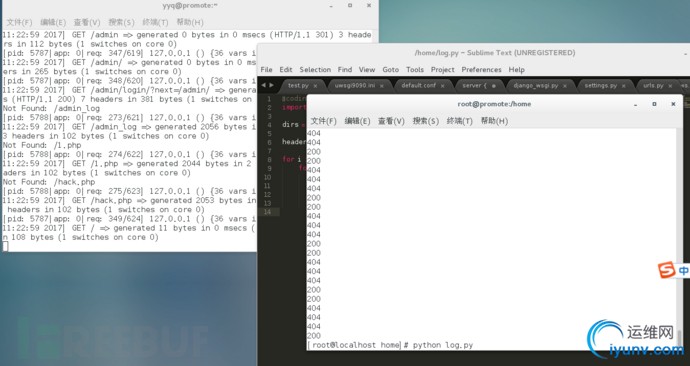Open Sublime Text Preferences menu

pyautogui.click(x=481, y=70)
